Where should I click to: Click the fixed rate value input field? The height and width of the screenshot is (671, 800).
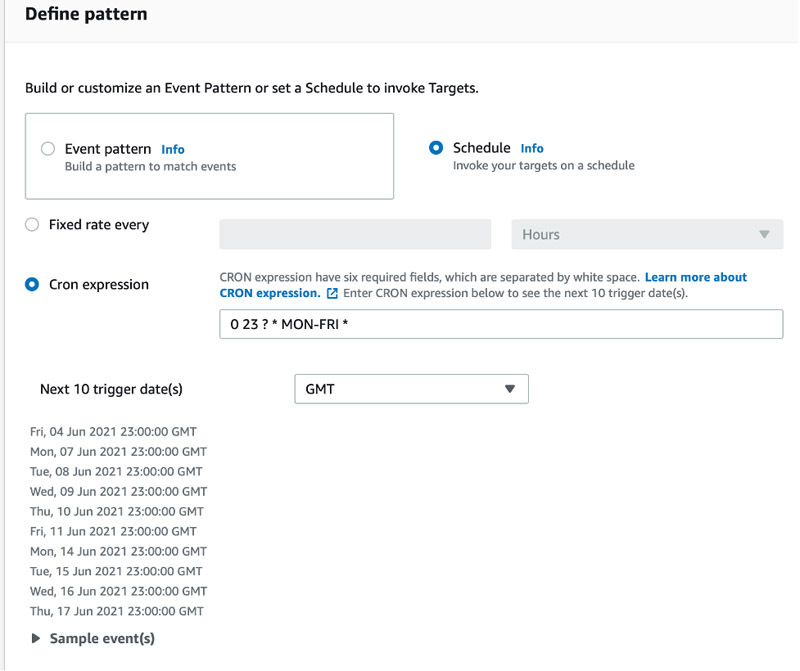click(x=355, y=234)
